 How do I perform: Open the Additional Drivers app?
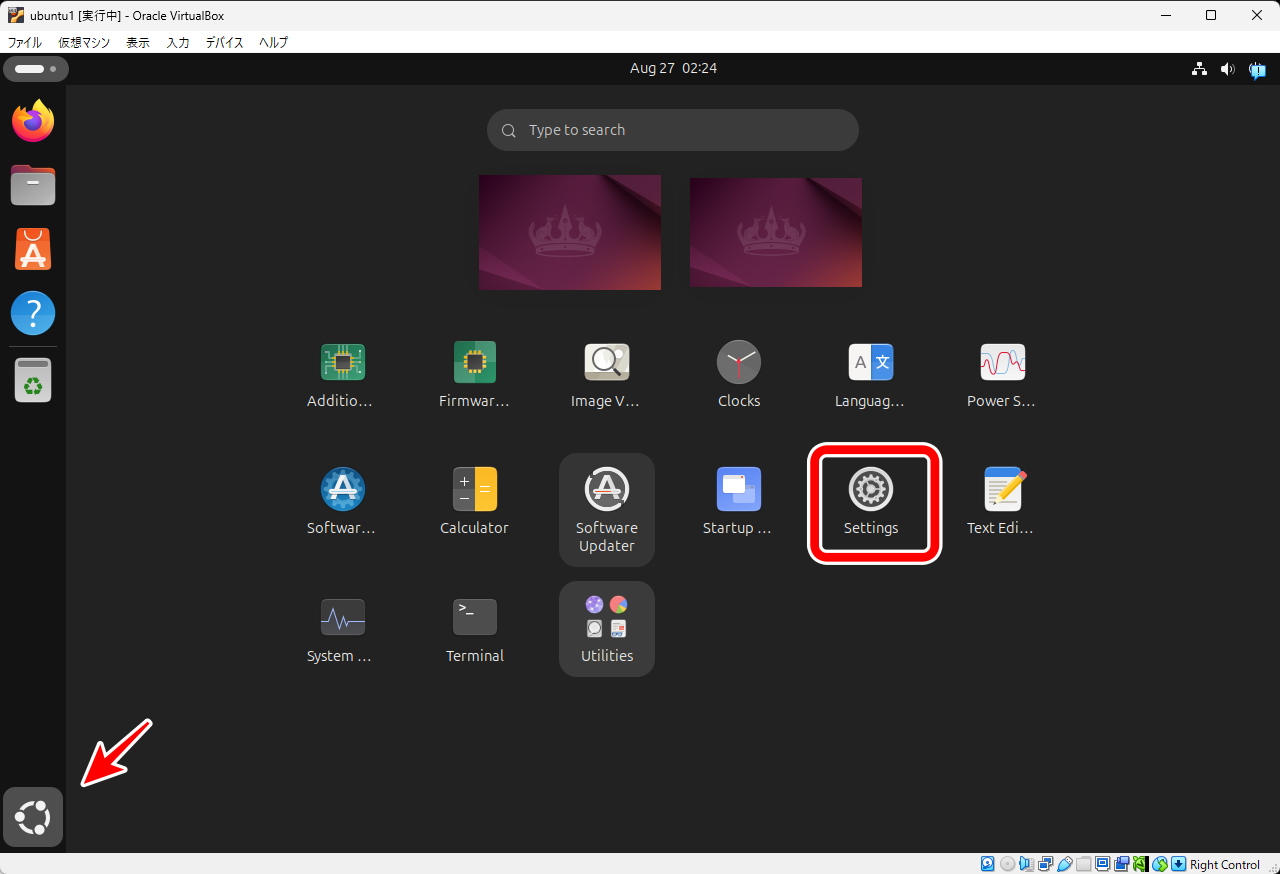(343, 376)
